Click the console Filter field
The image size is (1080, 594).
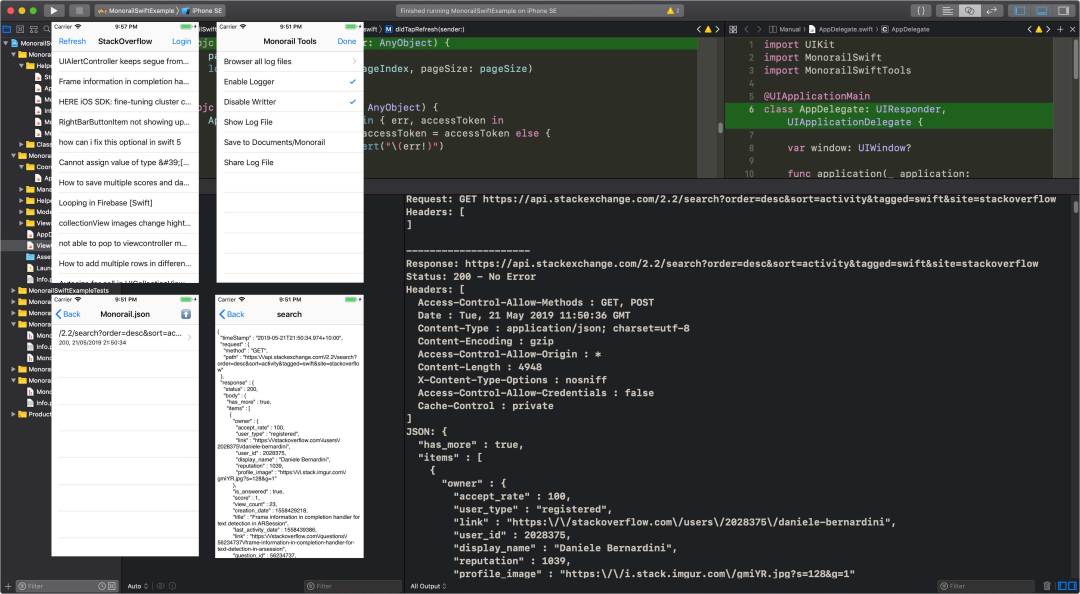[x=986, y=586]
